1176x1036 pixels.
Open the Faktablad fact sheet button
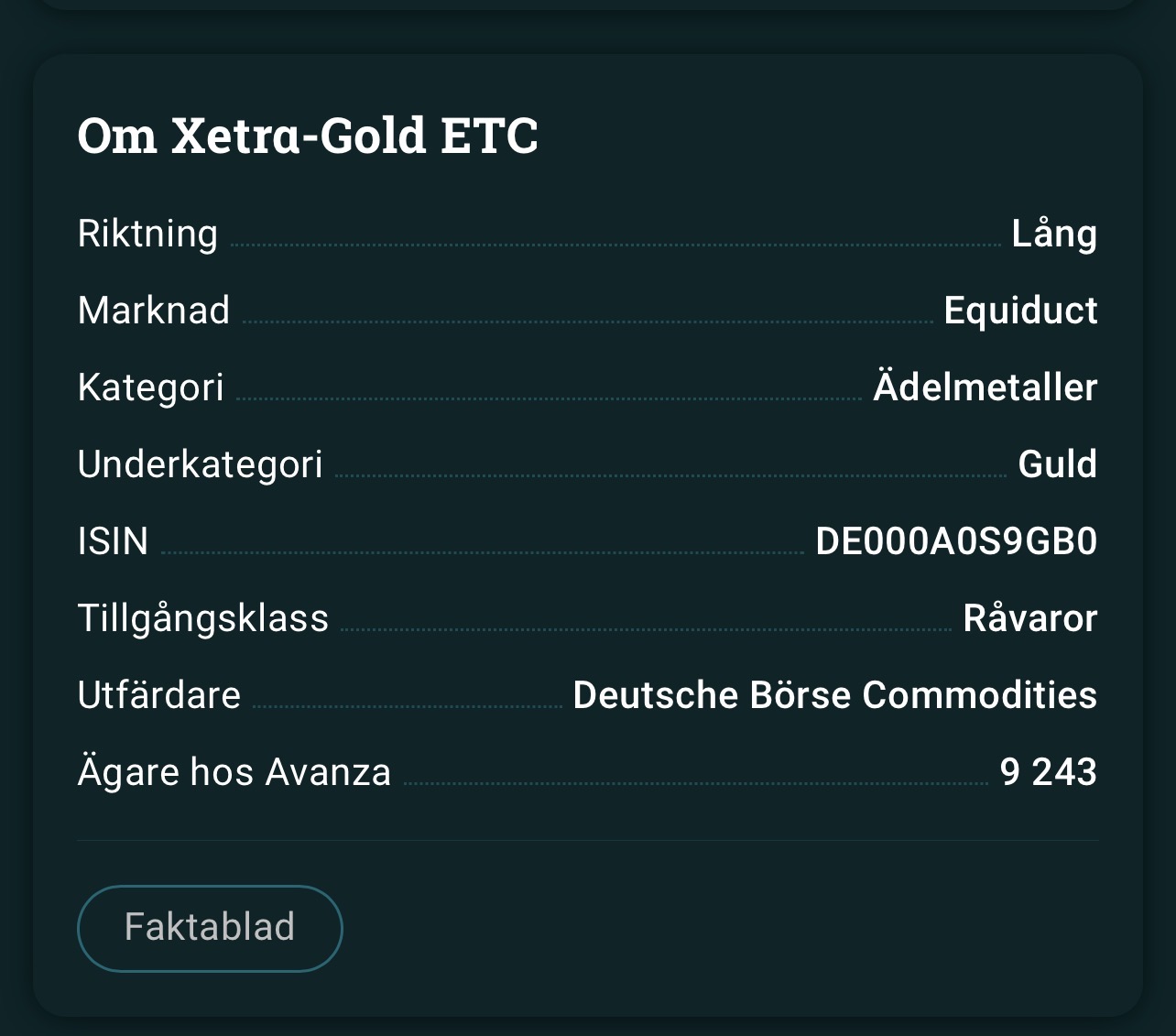click(x=210, y=928)
